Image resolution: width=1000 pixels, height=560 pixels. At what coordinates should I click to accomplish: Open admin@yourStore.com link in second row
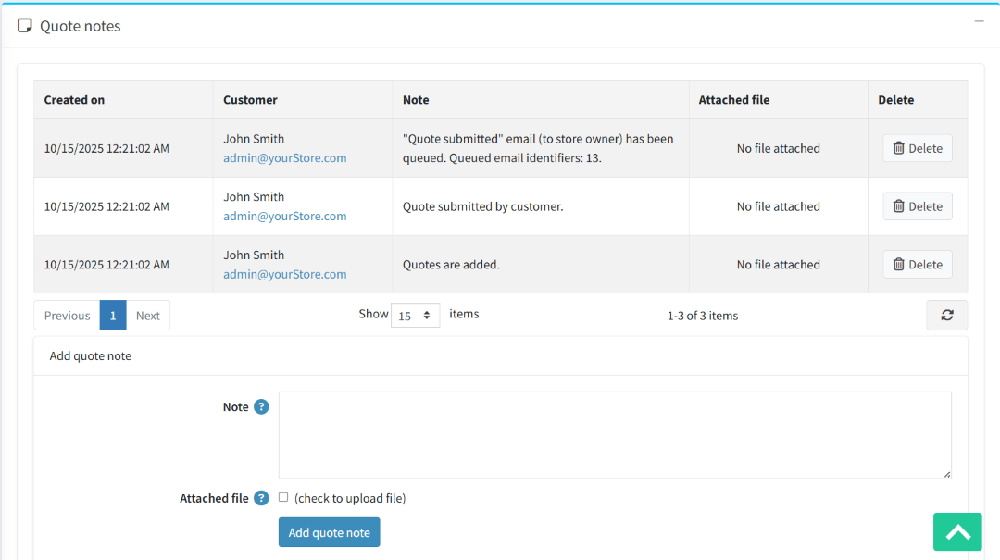(284, 216)
